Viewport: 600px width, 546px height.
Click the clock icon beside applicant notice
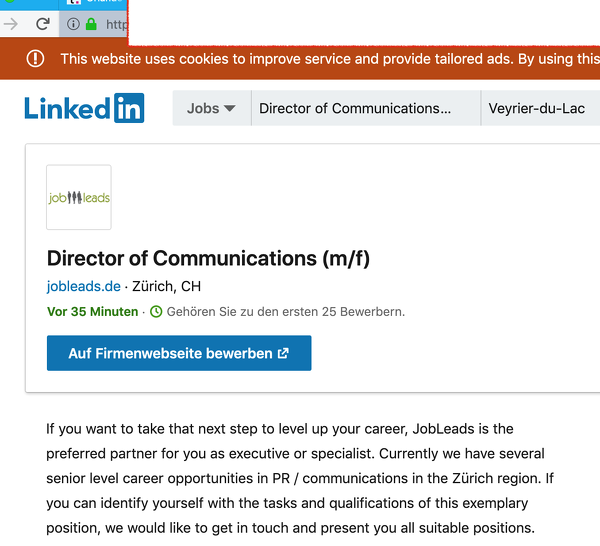coord(155,312)
